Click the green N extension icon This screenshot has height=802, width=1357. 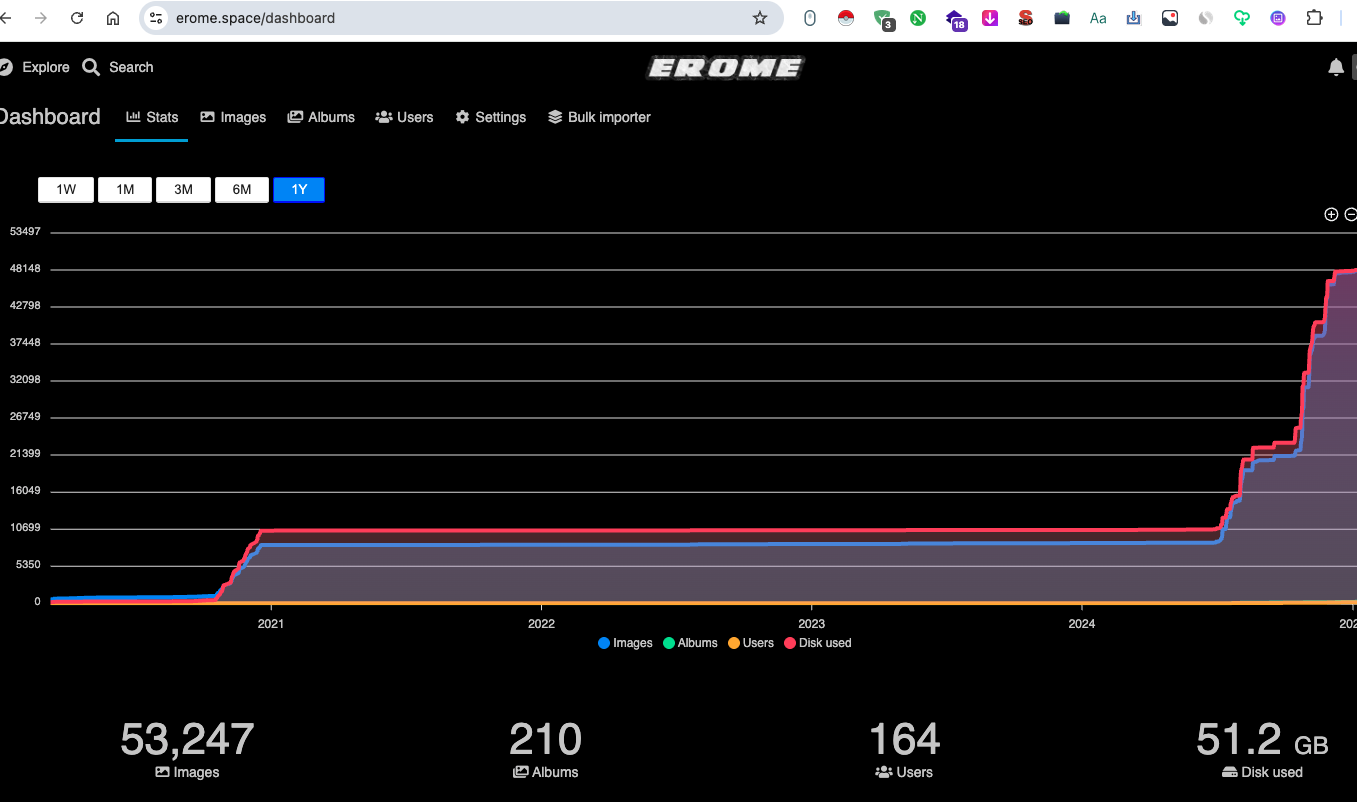point(918,18)
